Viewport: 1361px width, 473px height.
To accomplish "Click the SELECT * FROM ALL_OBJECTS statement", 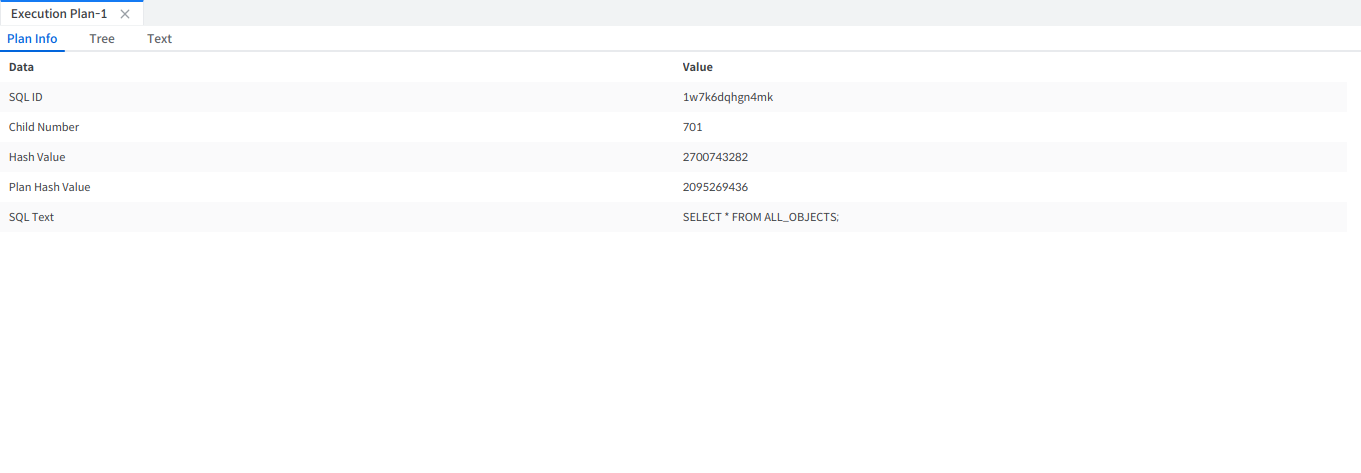I will [760, 217].
